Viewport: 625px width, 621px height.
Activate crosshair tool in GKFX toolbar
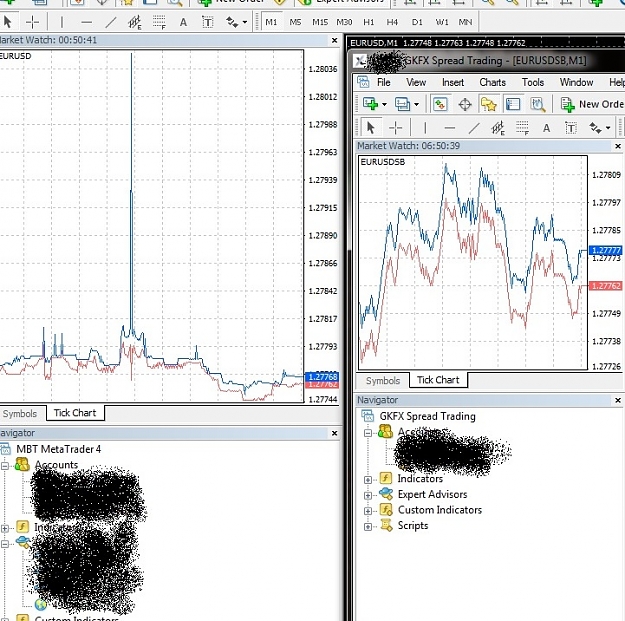pyautogui.click(x=395, y=128)
